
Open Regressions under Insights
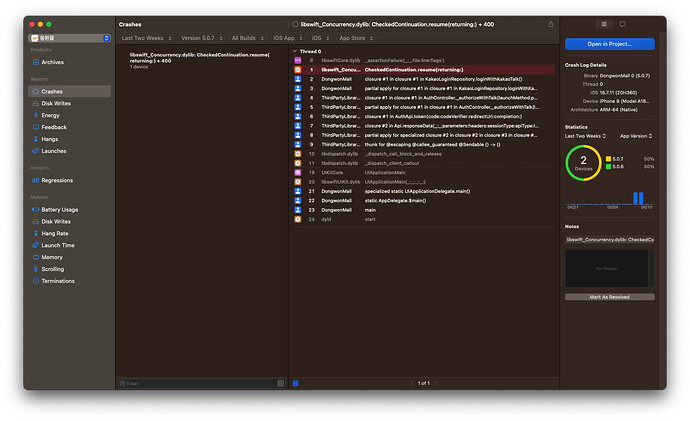point(52,180)
